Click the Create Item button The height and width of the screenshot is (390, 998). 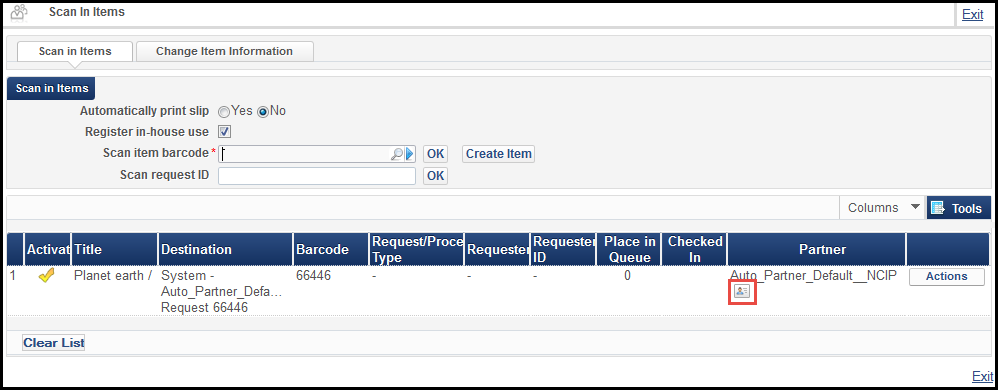[498, 154]
